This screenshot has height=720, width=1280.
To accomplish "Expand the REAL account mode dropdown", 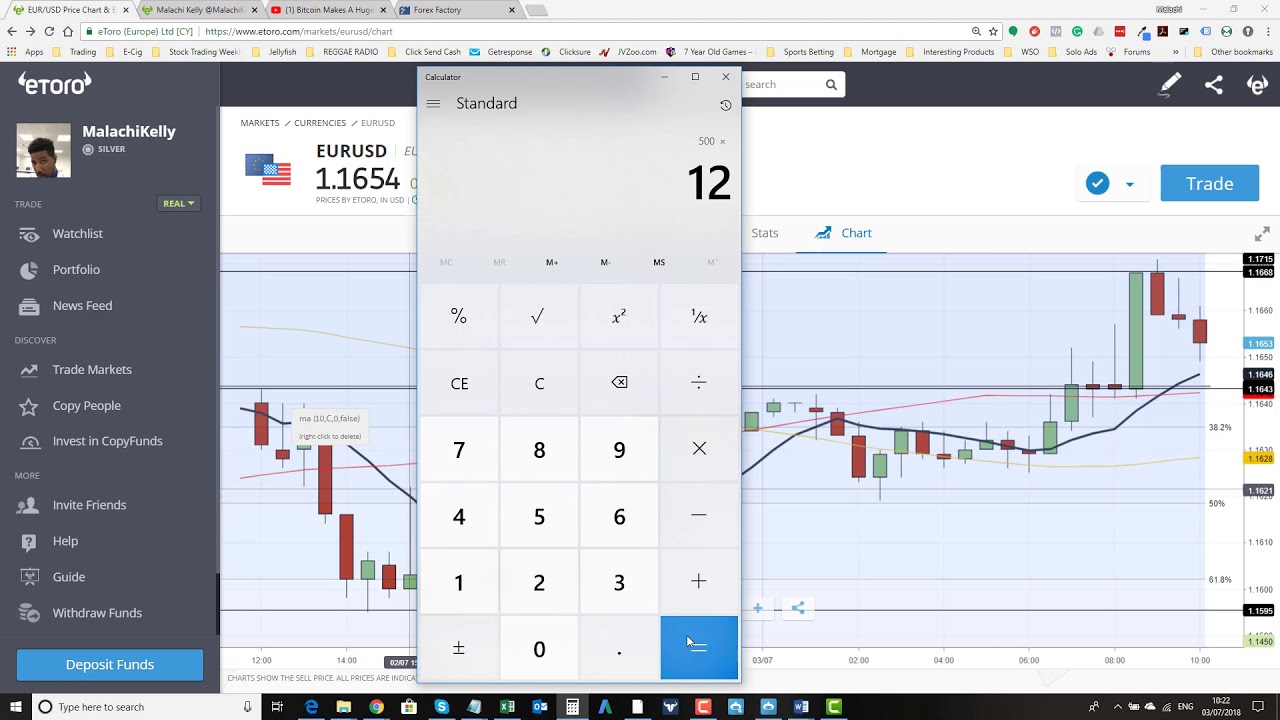I will point(179,203).
